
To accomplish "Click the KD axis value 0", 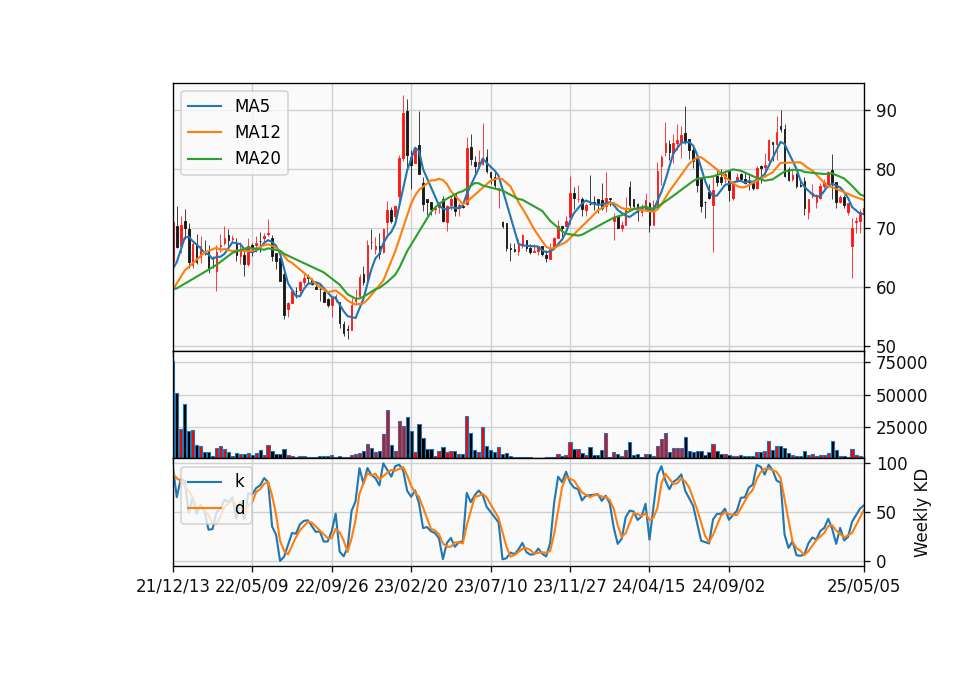I will [x=881, y=561].
